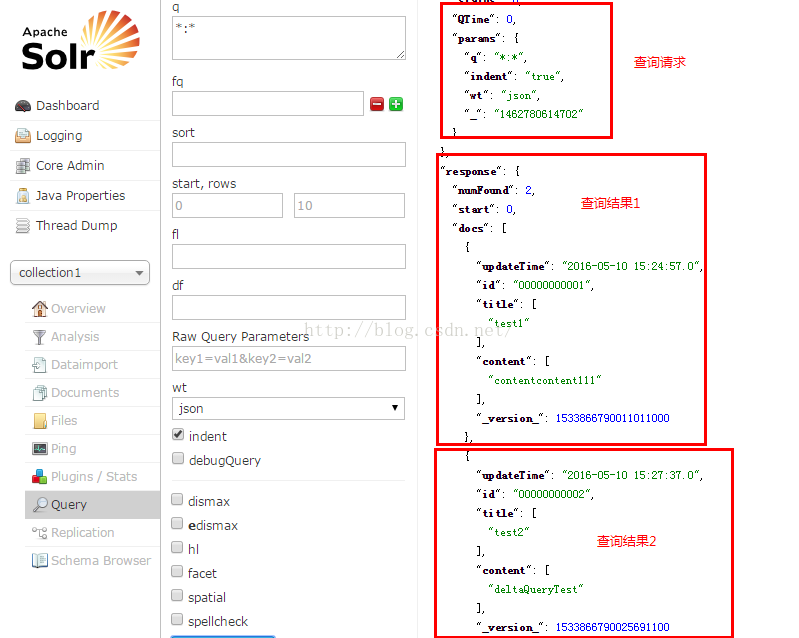This screenshot has height=638, width=799.
Task: Click the Overview house icon
Action: 39,308
